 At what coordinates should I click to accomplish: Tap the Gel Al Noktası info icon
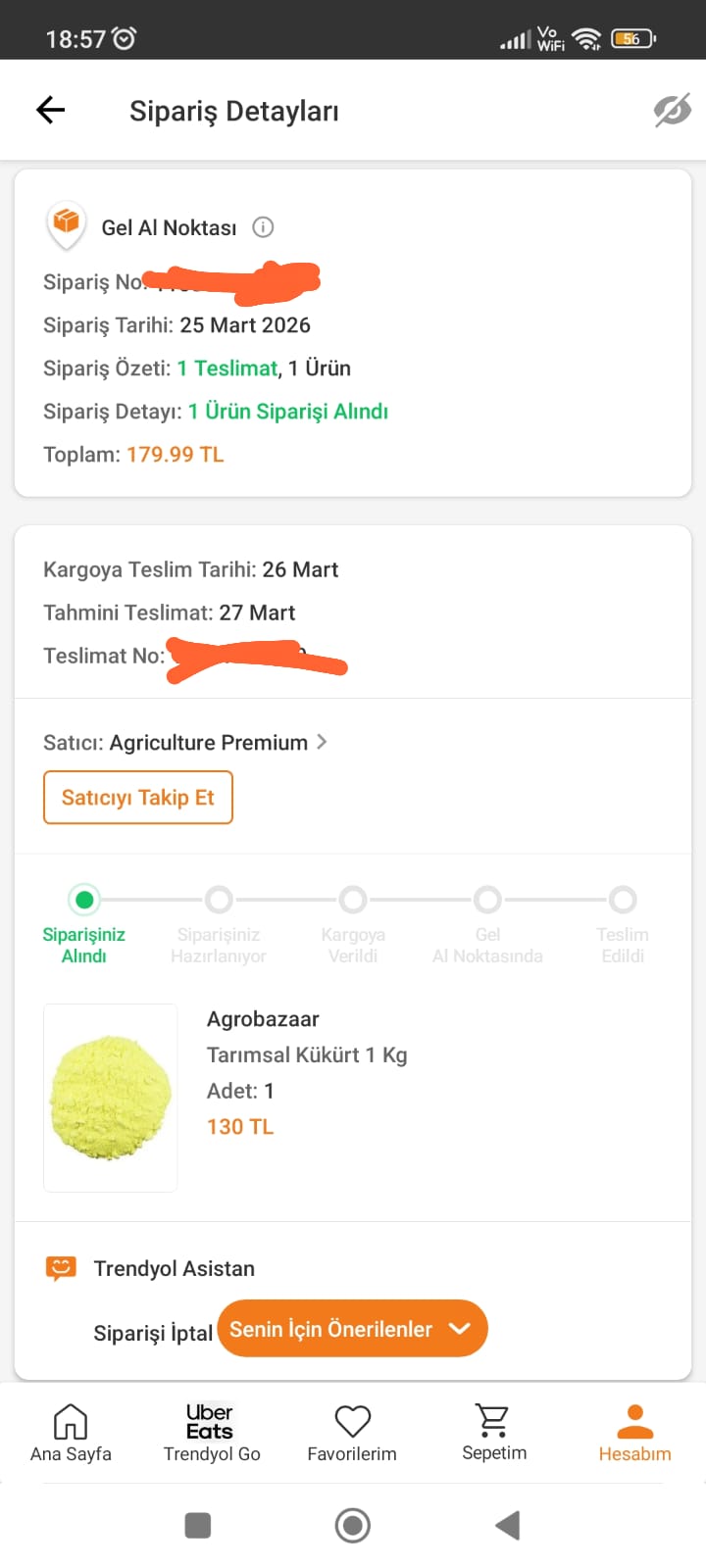263,227
